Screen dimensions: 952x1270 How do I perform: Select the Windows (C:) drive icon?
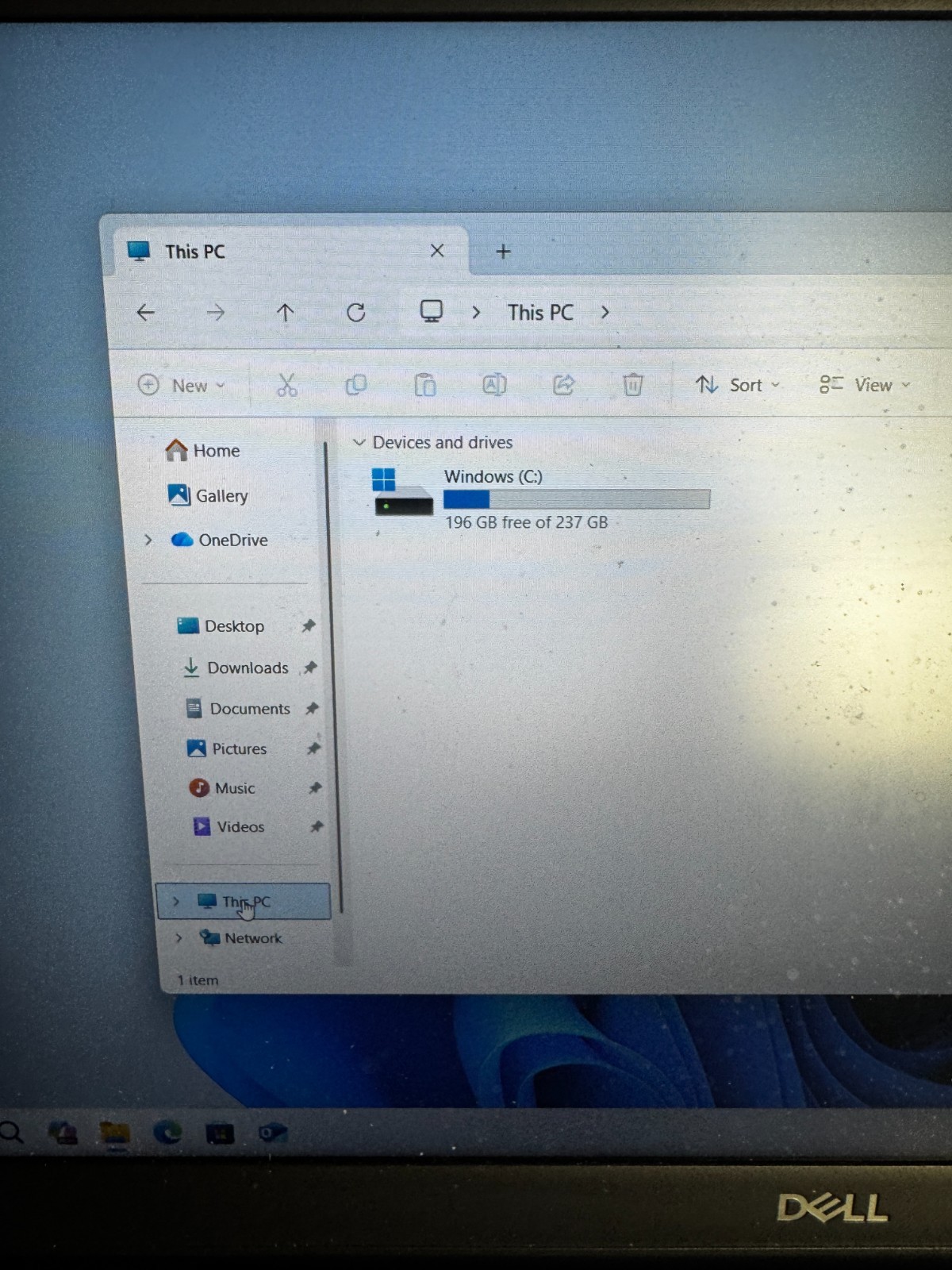402,492
